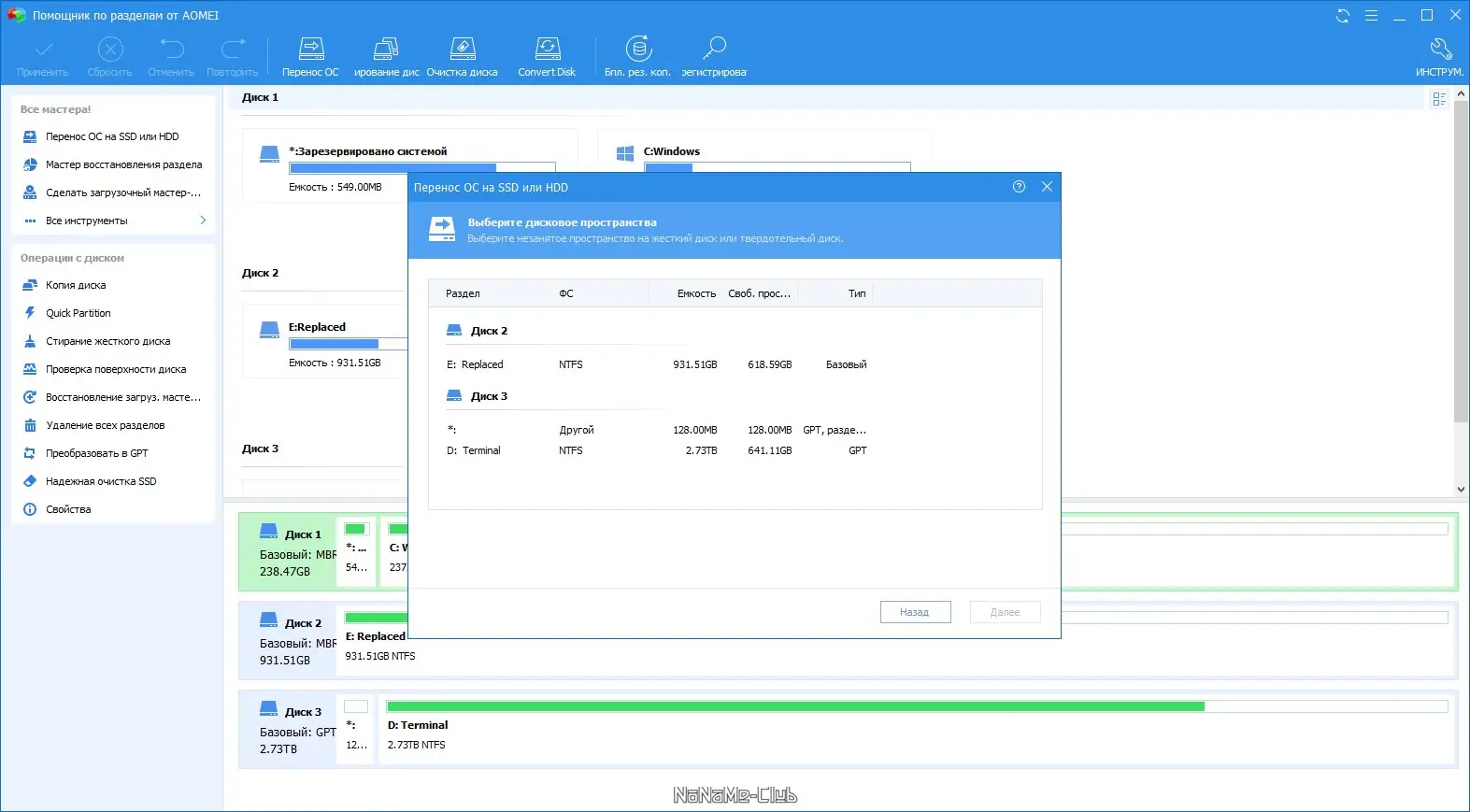Open Надежная очистка SSD
1470x812 pixels.
pyautogui.click(x=112, y=481)
